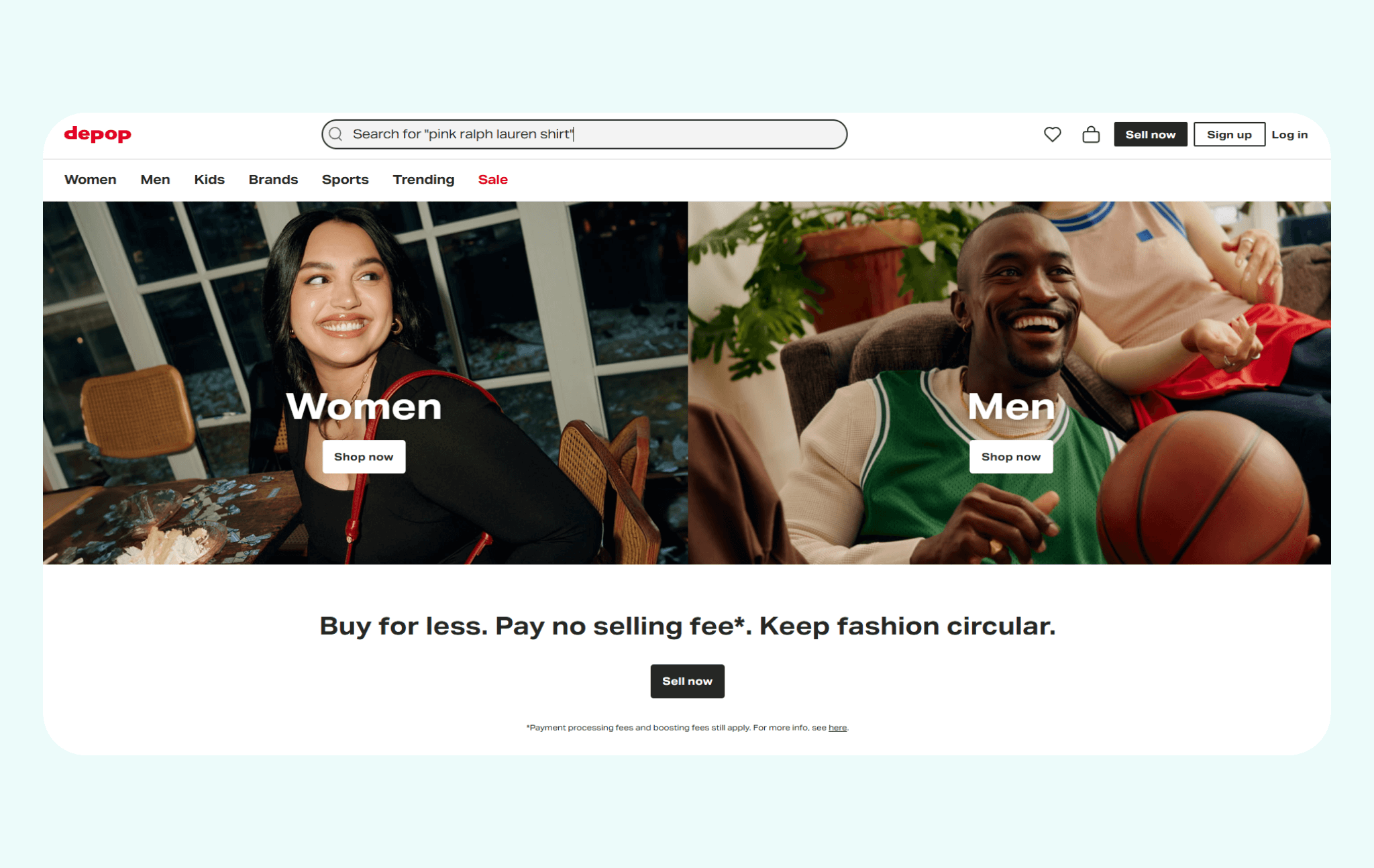
Task: Open the saved items heart icon
Action: [1052, 134]
